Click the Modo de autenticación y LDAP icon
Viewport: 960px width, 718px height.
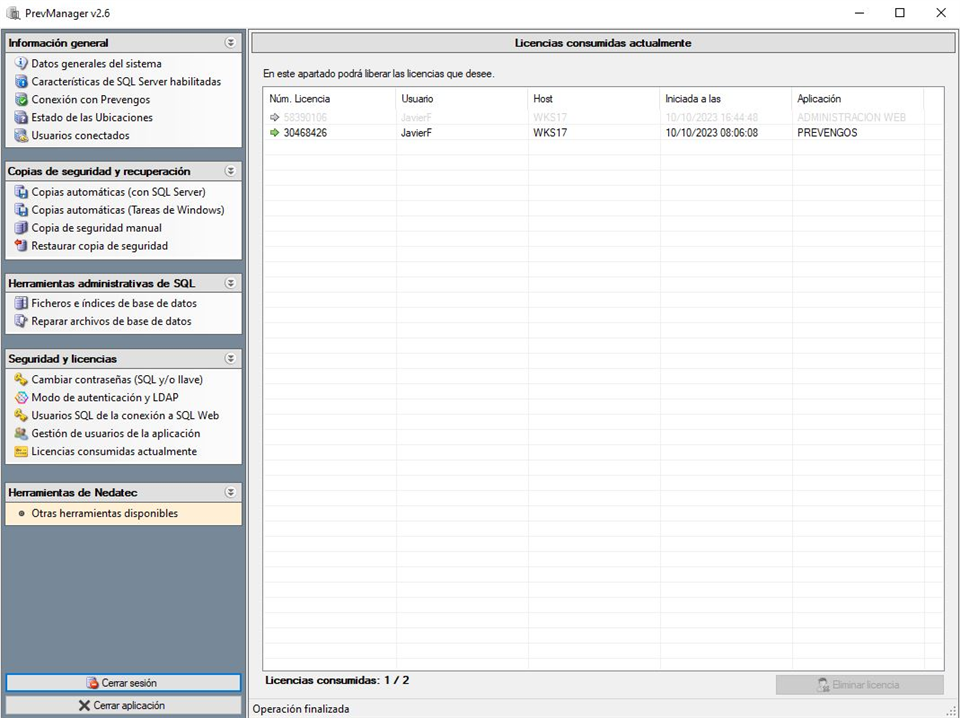click(21, 398)
